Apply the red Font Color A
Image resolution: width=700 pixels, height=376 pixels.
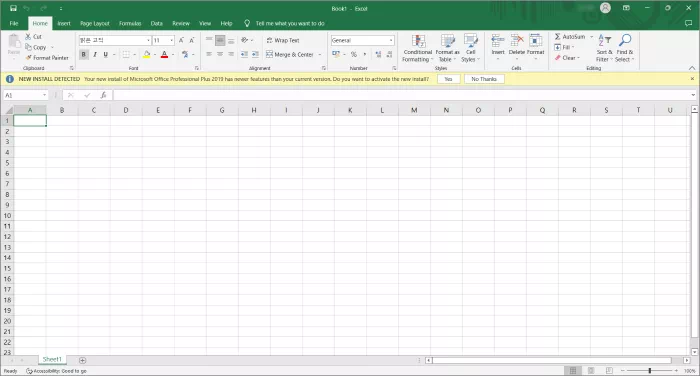point(164,54)
